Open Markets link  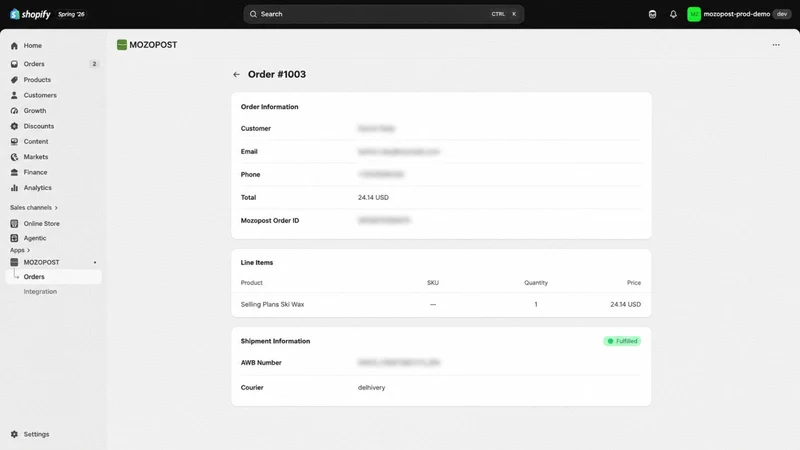pos(36,157)
